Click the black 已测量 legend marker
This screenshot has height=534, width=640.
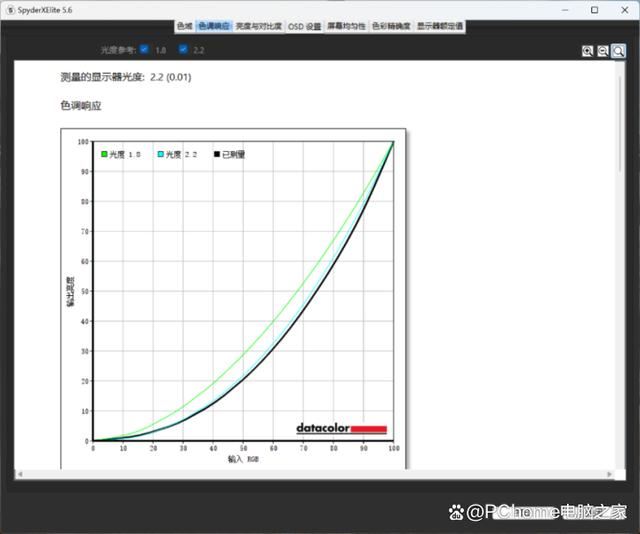click(216, 155)
